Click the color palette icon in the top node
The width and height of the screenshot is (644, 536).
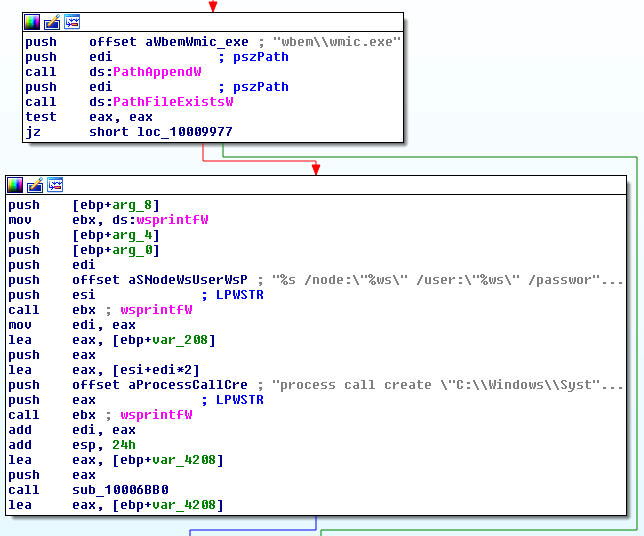(x=32, y=22)
